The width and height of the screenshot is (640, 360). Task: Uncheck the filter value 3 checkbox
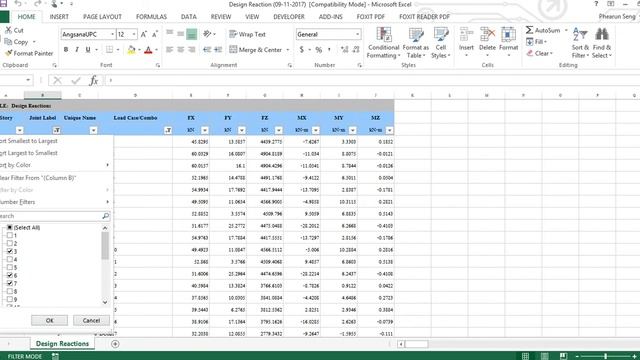[x=9, y=251]
